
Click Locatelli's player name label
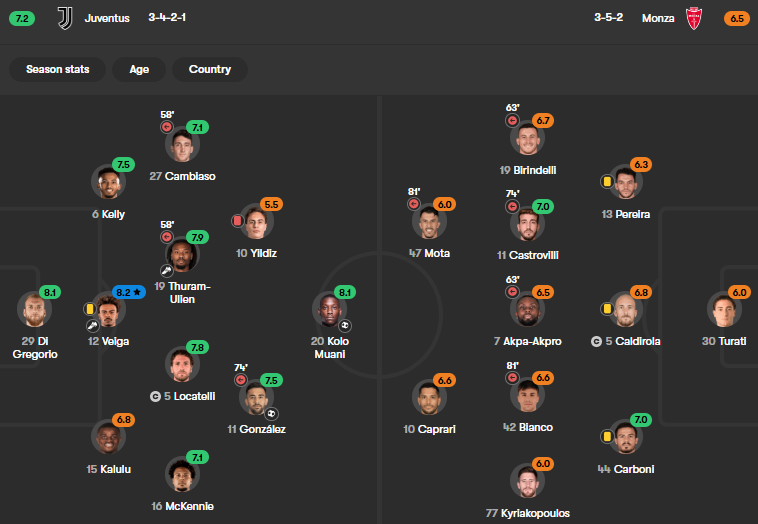(x=189, y=396)
